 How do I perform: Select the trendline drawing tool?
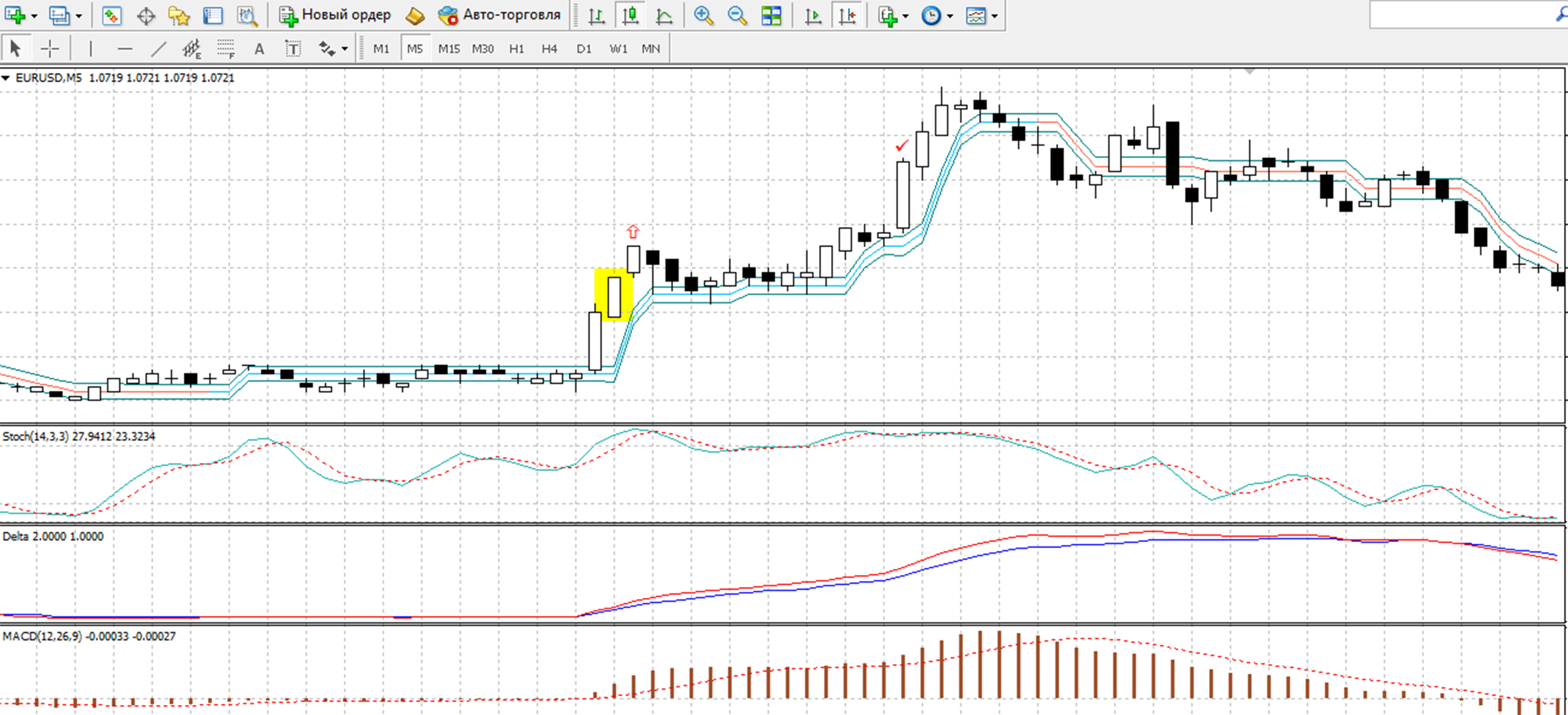[159, 48]
